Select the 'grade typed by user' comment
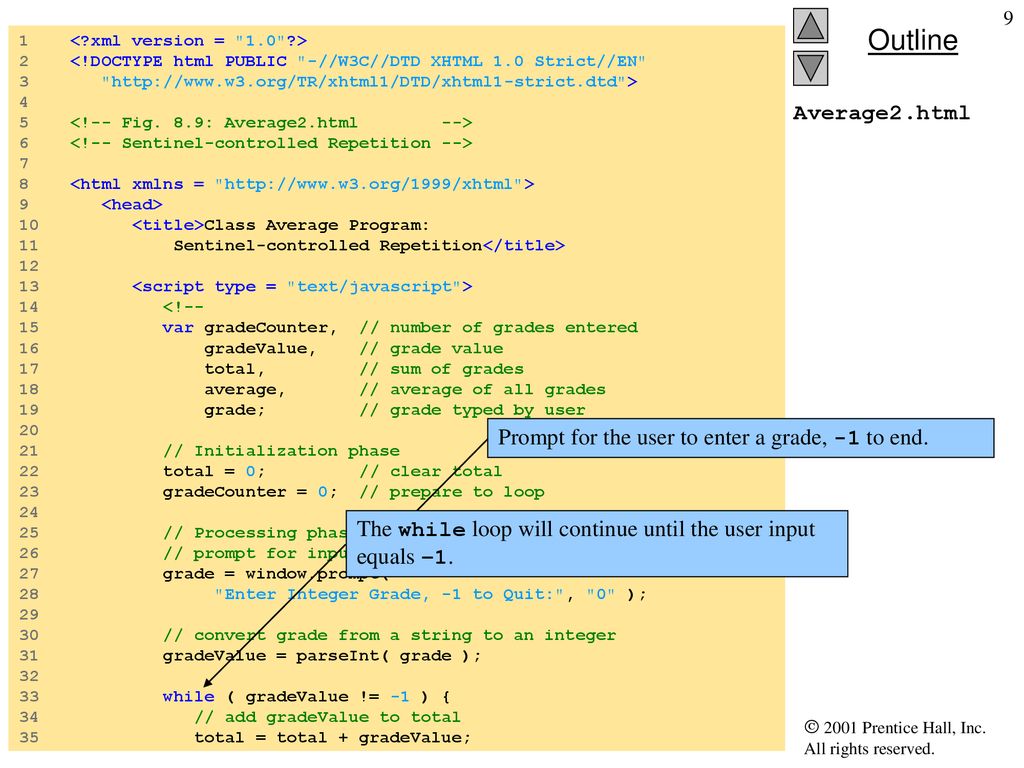The height and width of the screenshot is (768, 1024). (x=472, y=410)
